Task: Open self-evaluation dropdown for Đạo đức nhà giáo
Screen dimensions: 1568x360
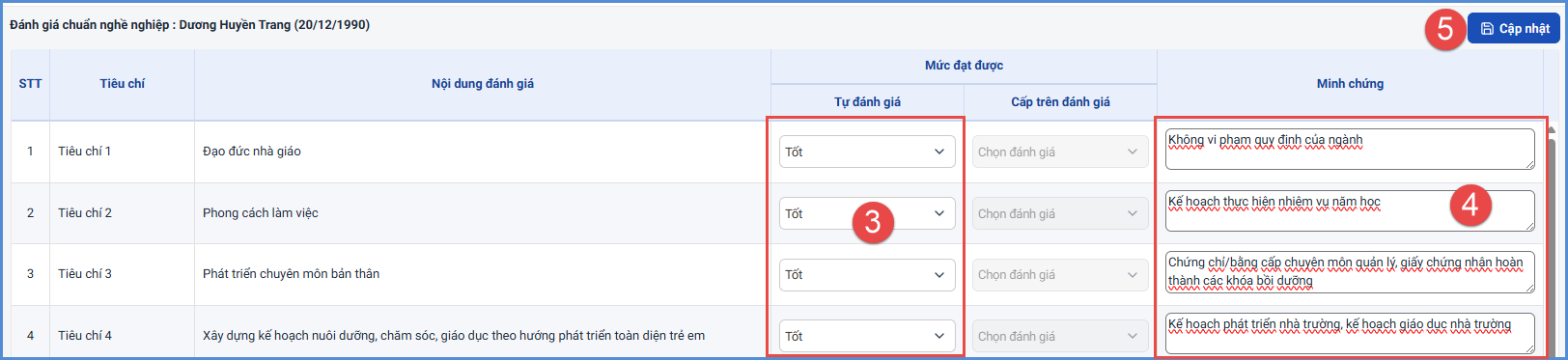Action: tap(867, 152)
